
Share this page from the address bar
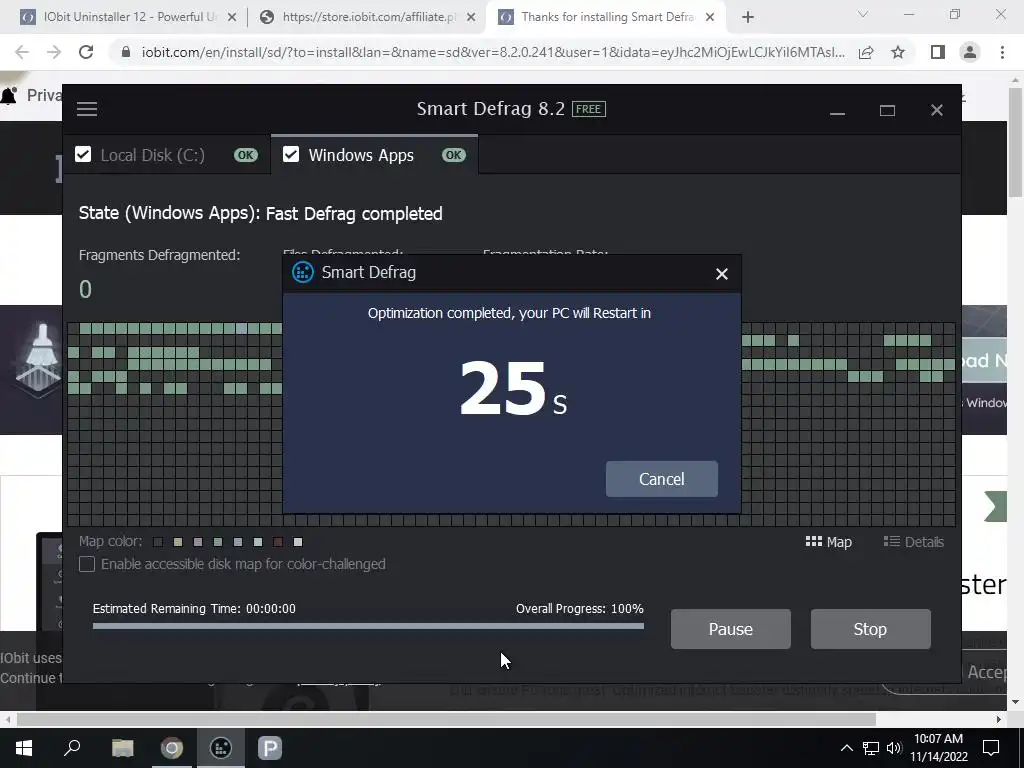866,52
